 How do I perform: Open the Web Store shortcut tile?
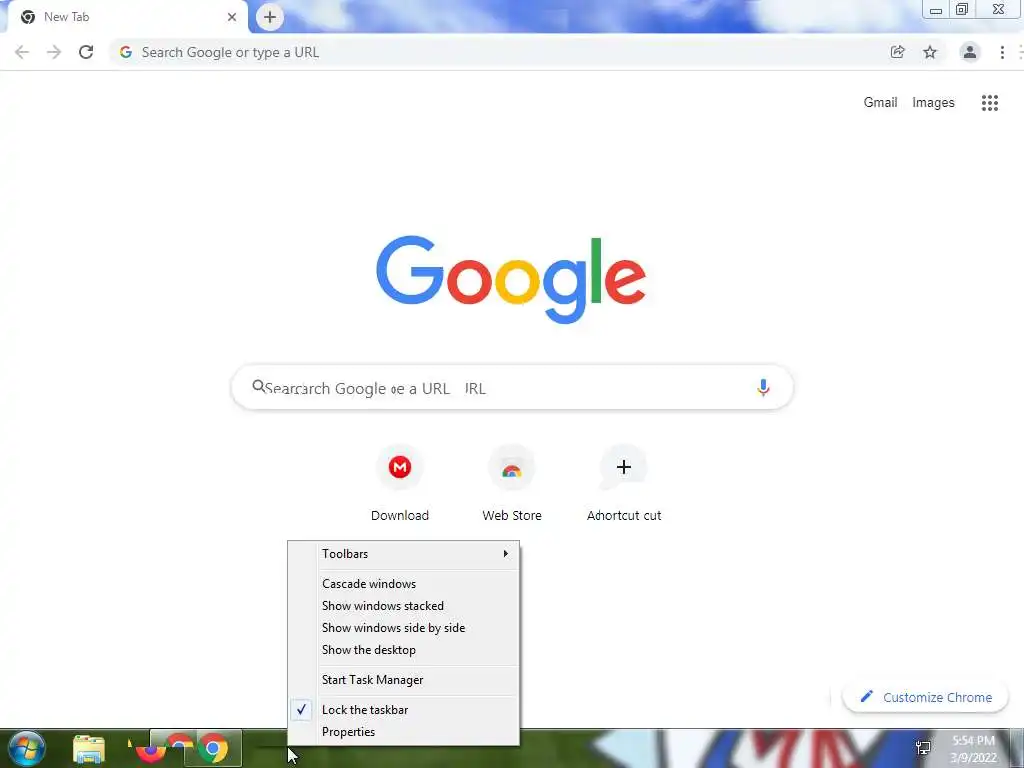coord(511,484)
